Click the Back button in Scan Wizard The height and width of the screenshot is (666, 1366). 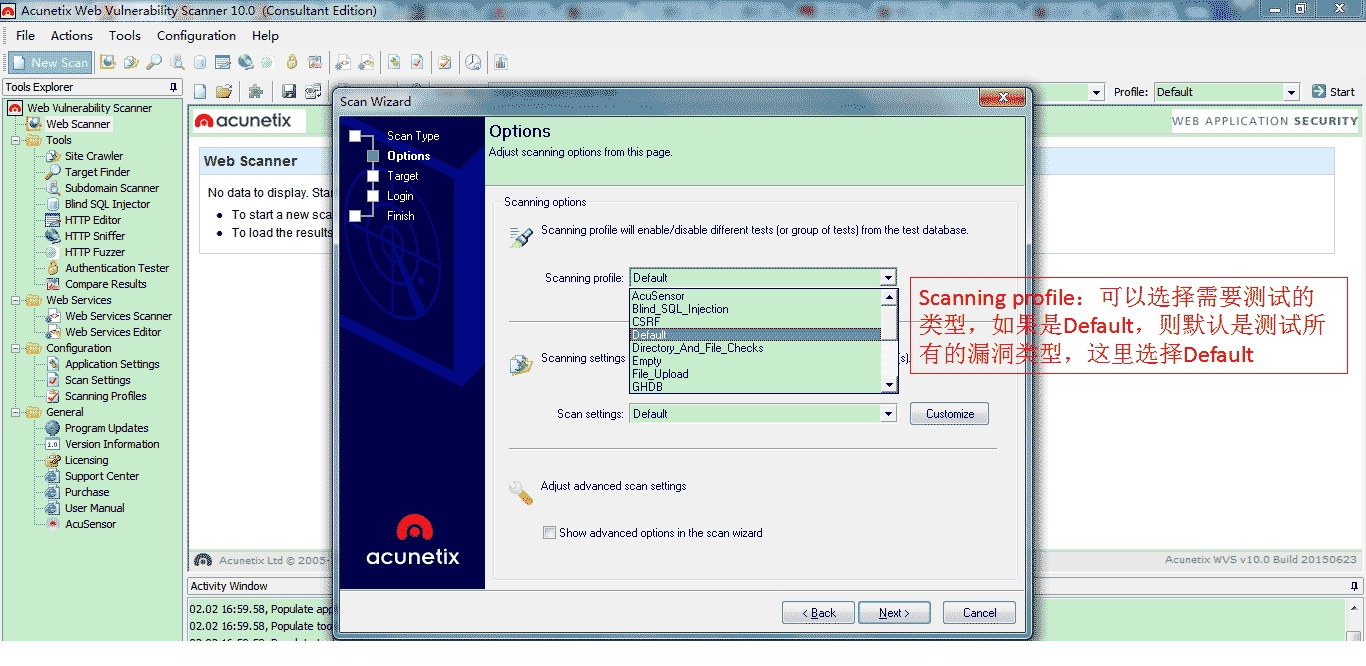[818, 613]
